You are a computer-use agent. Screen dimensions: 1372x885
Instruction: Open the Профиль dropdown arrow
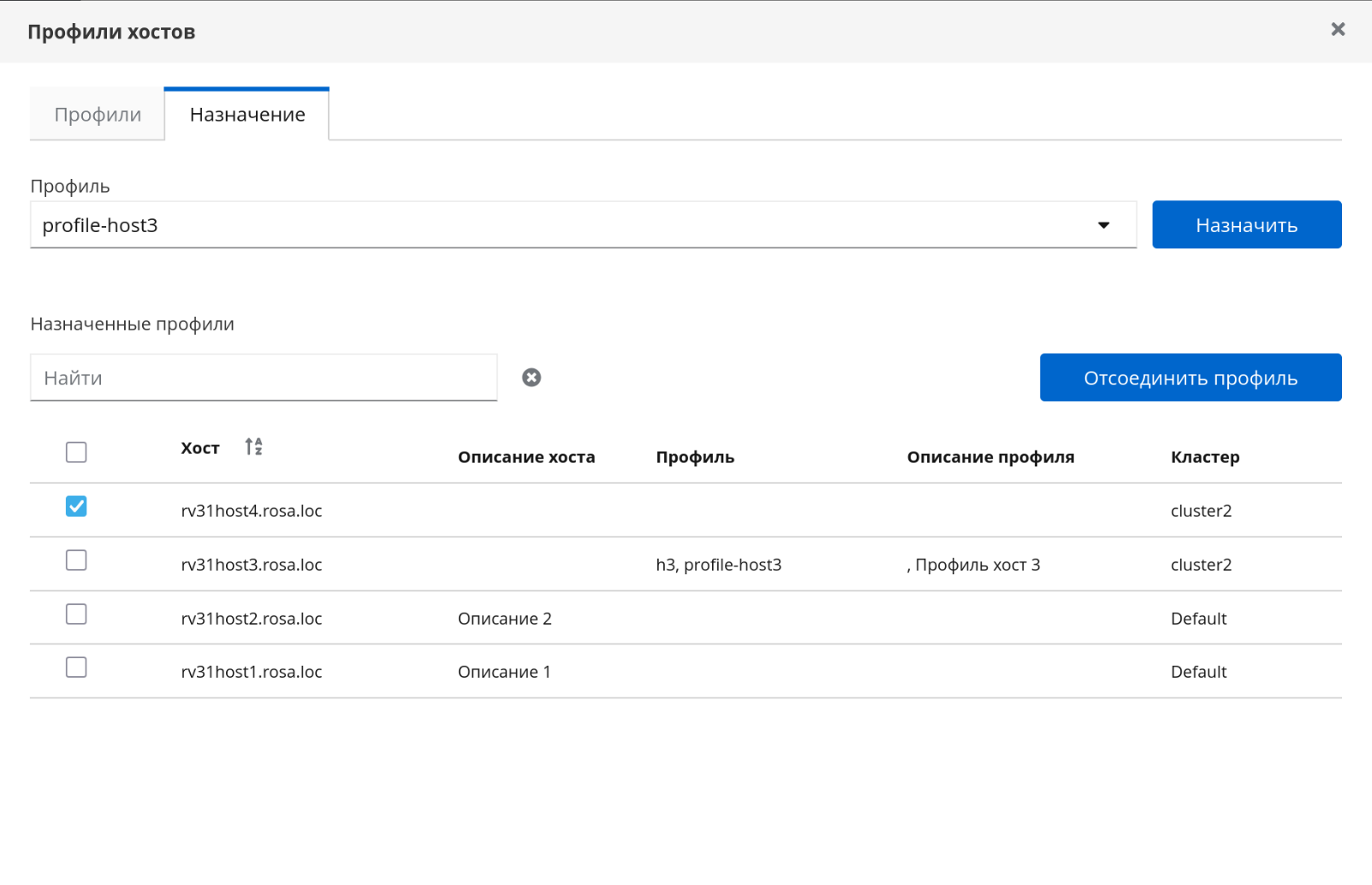click(1103, 225)
